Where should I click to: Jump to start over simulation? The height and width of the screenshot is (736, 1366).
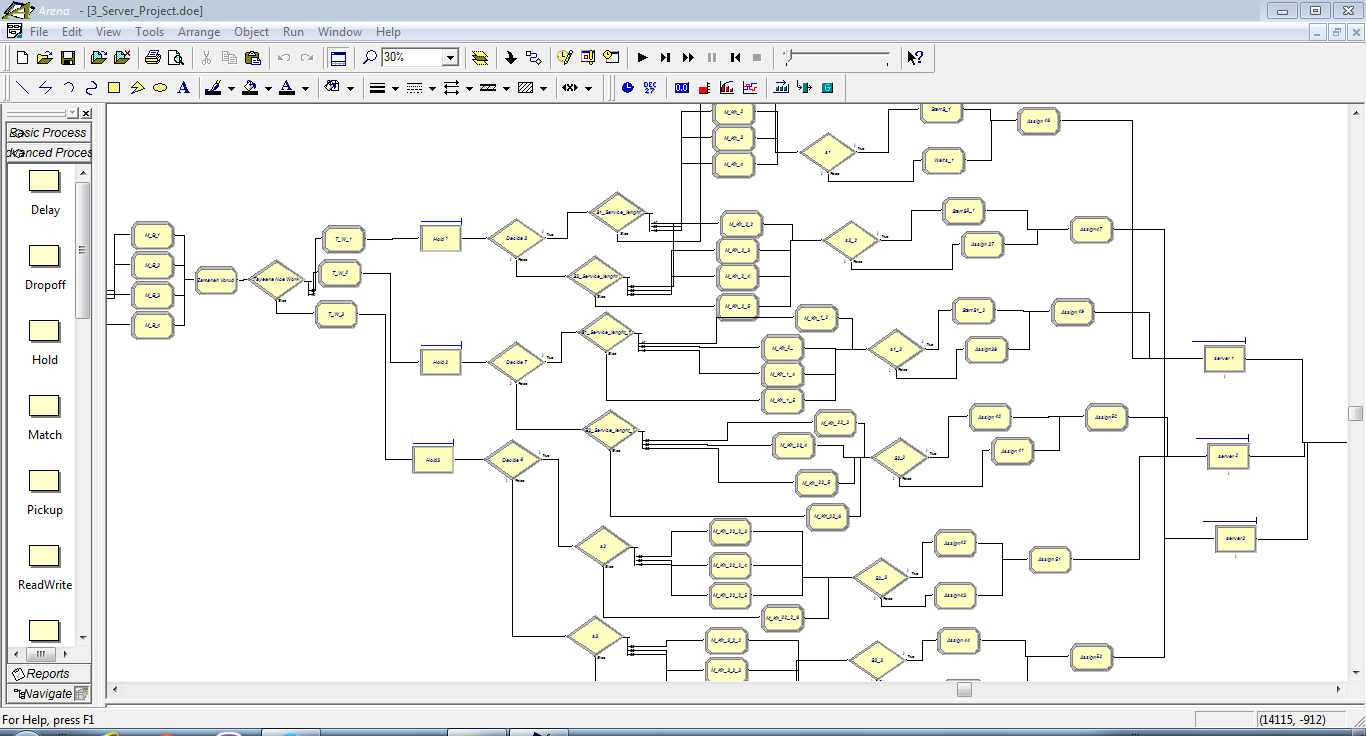point(735,58)
